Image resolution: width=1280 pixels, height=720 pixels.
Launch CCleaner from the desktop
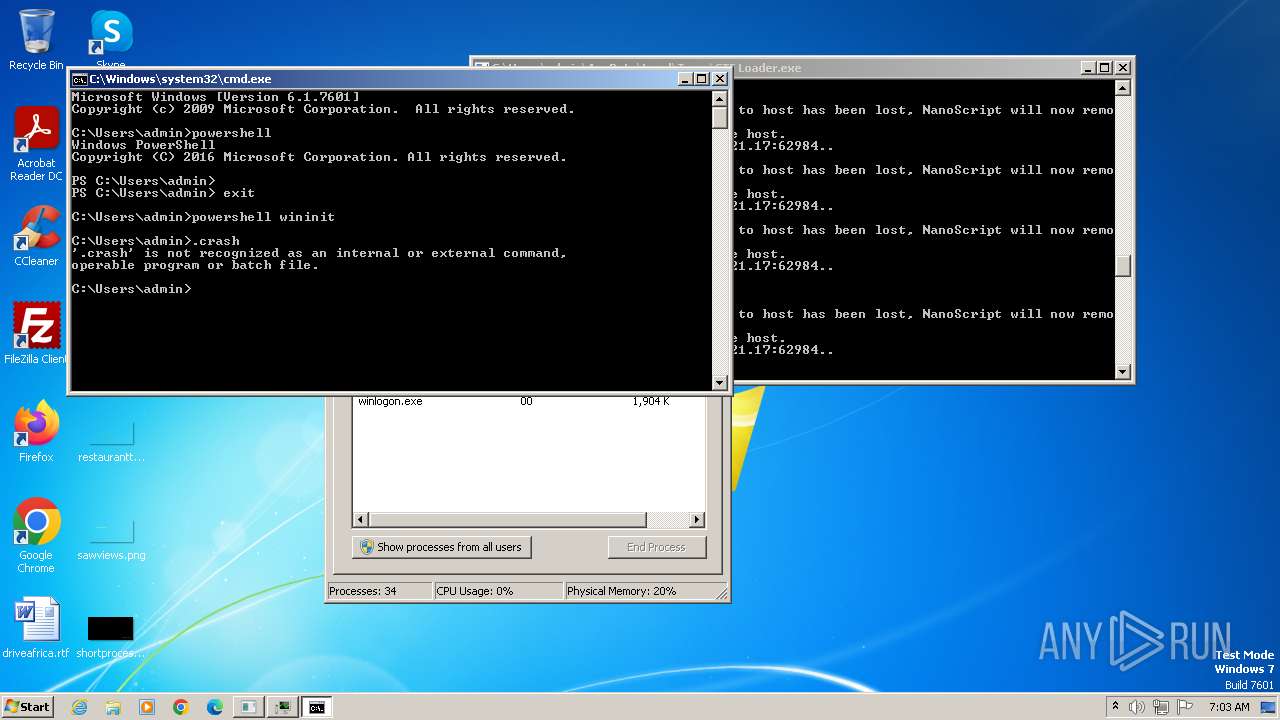point(36,236)
